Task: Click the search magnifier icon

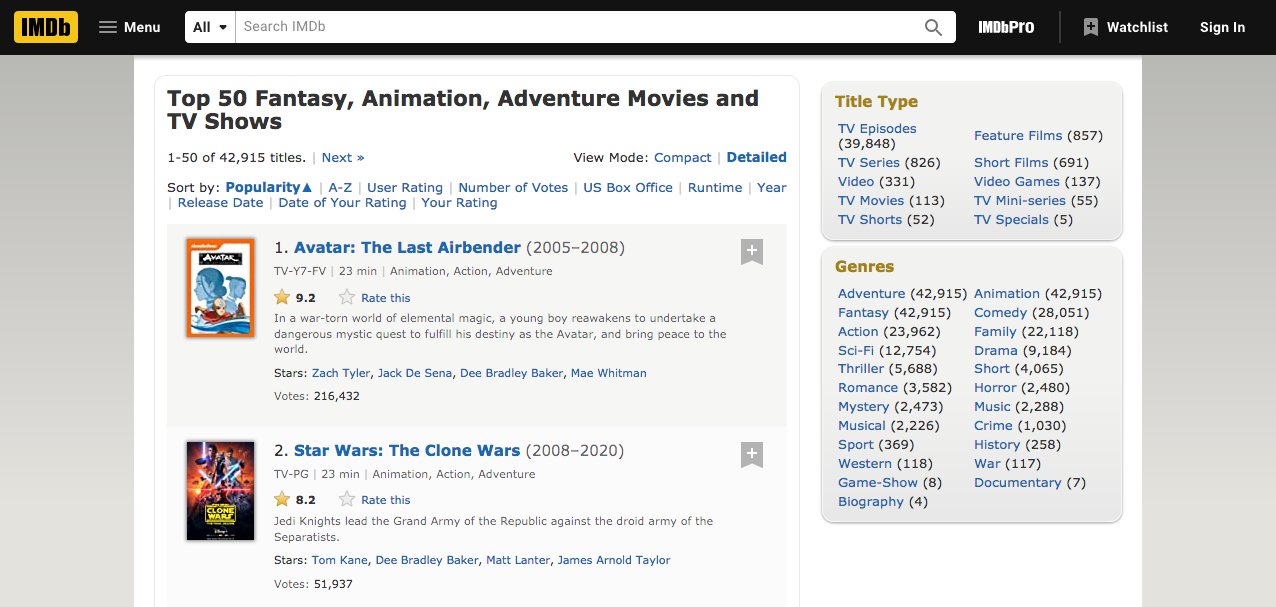Action: click(932, 27)
